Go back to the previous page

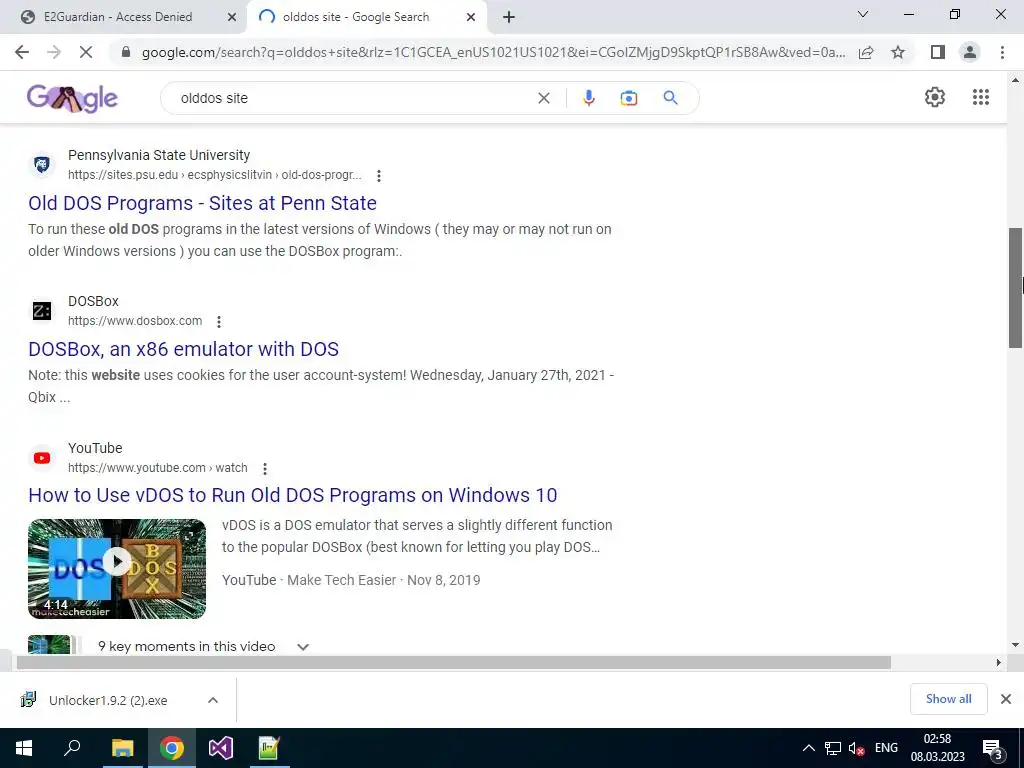point(22,52)
